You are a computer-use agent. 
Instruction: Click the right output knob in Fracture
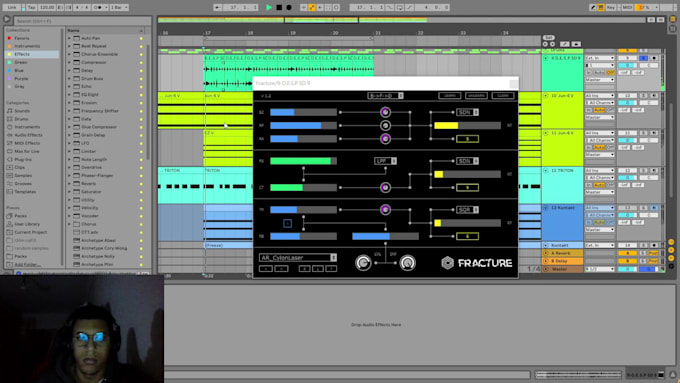click(x=407, y=262)
